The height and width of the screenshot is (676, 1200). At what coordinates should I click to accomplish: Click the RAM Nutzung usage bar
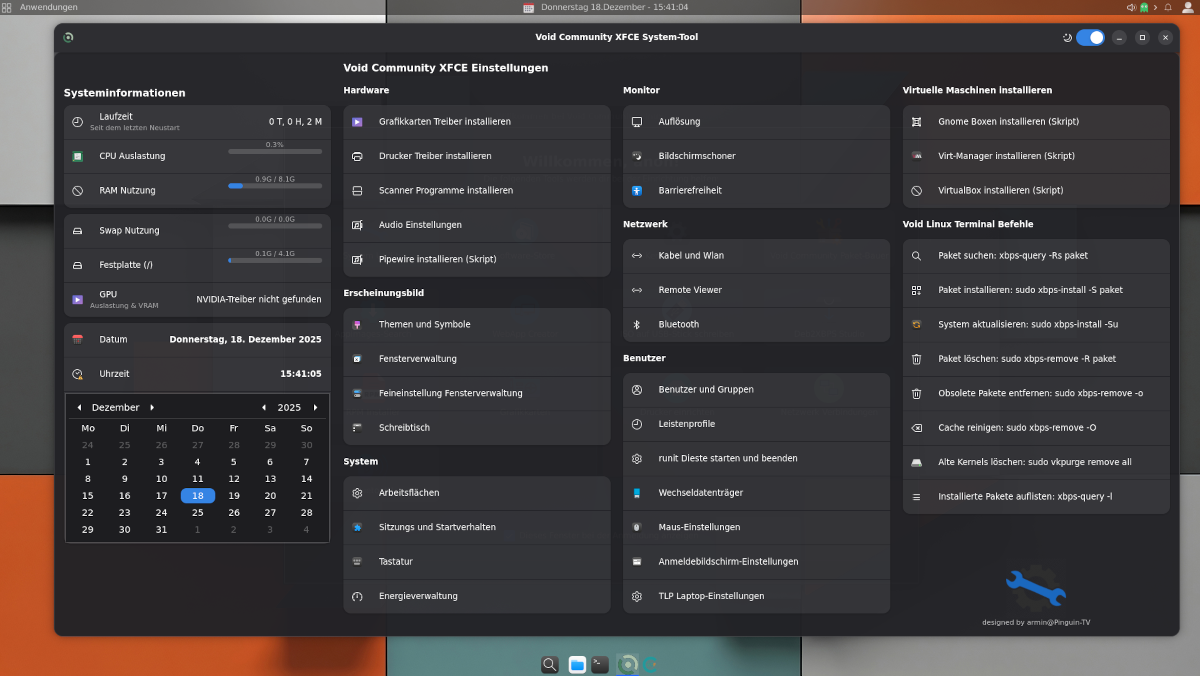(x=275, y=186)
